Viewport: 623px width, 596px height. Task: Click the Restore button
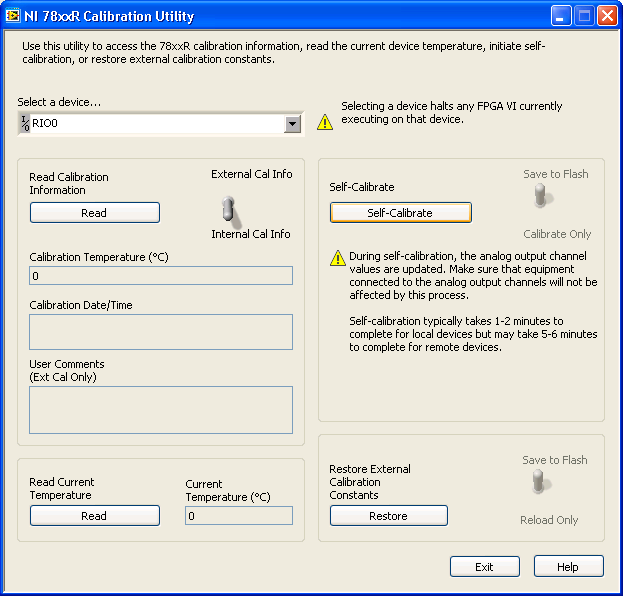(388, 516)
